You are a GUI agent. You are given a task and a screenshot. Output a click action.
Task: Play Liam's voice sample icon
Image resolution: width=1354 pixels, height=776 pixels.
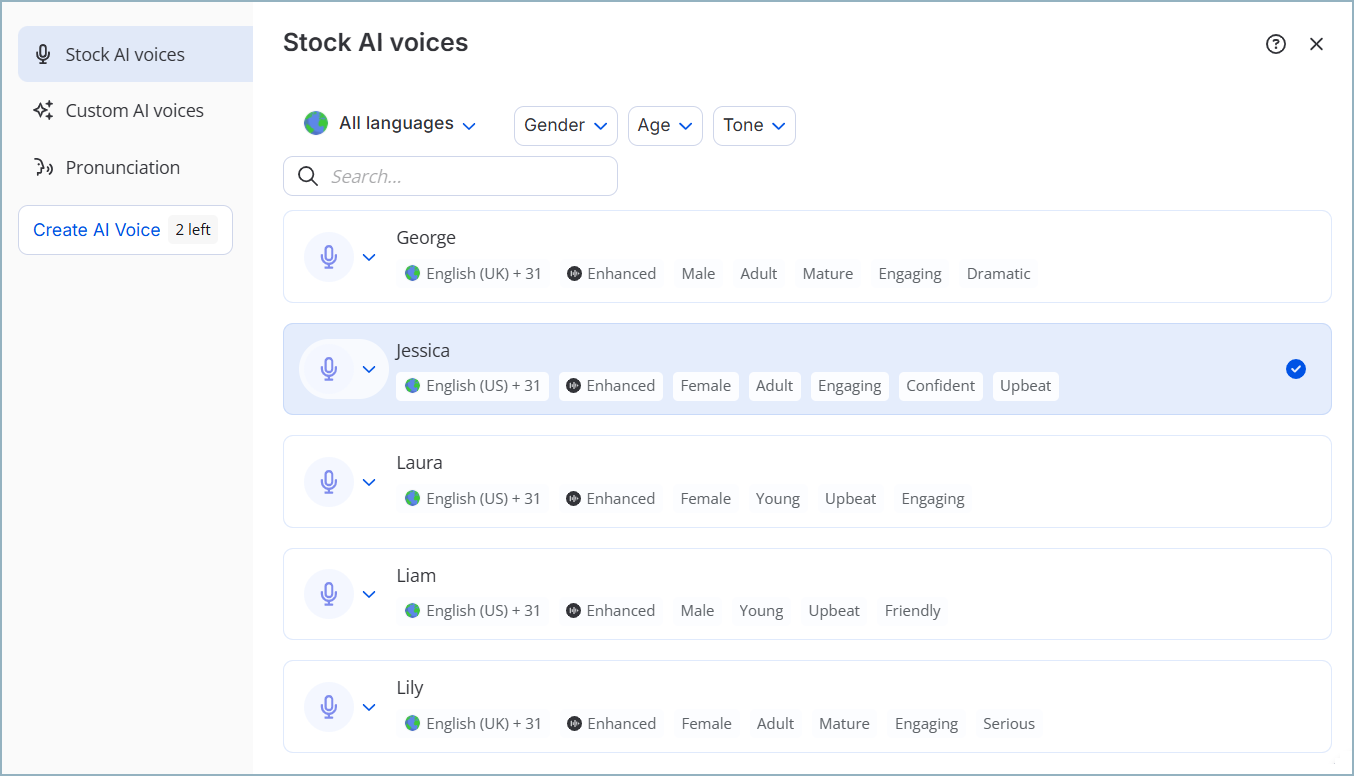[x=328, y=593]
